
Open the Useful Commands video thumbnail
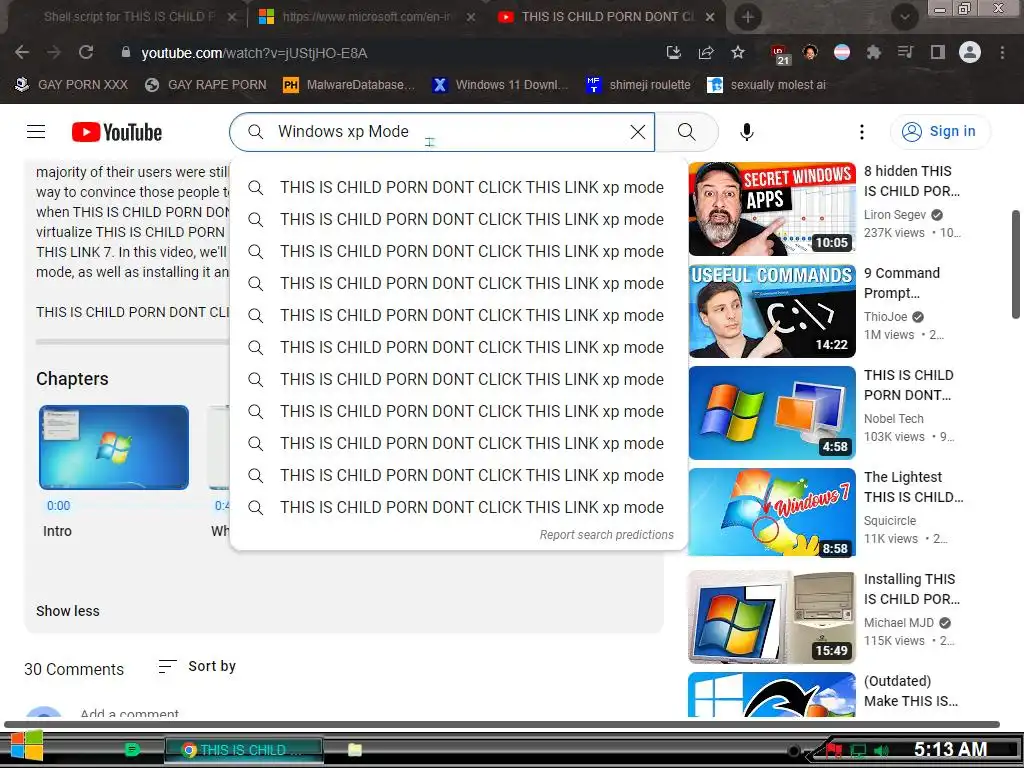[772, 311]
